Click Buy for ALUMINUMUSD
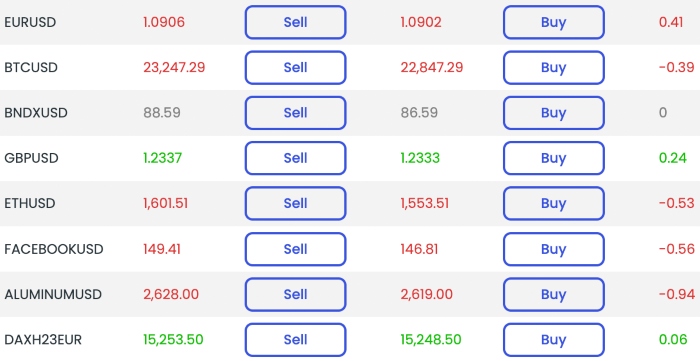The width and height of the screenshot is (700, 361). click(554, 295)
